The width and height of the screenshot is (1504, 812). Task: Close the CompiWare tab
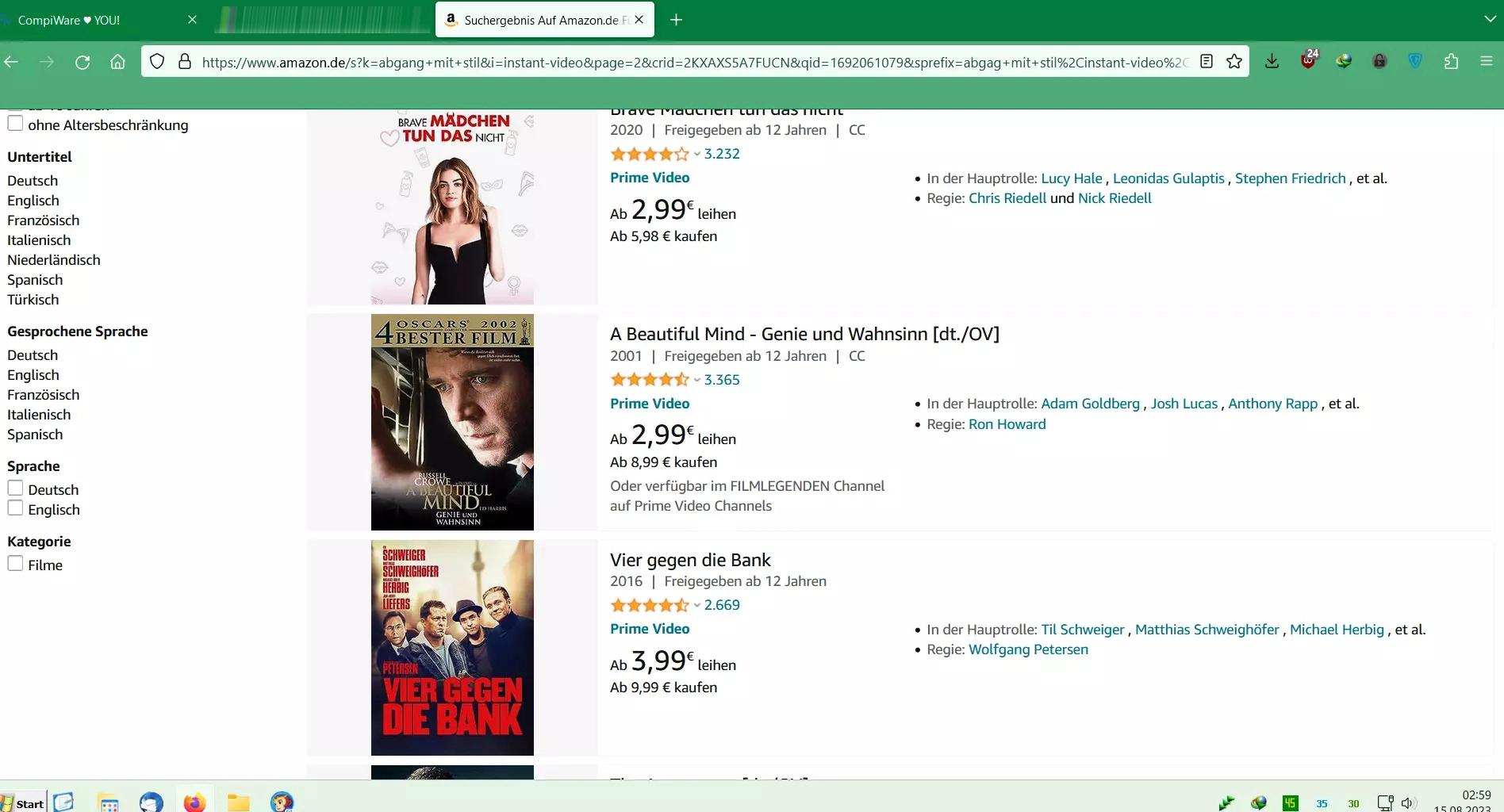point(192,20)
